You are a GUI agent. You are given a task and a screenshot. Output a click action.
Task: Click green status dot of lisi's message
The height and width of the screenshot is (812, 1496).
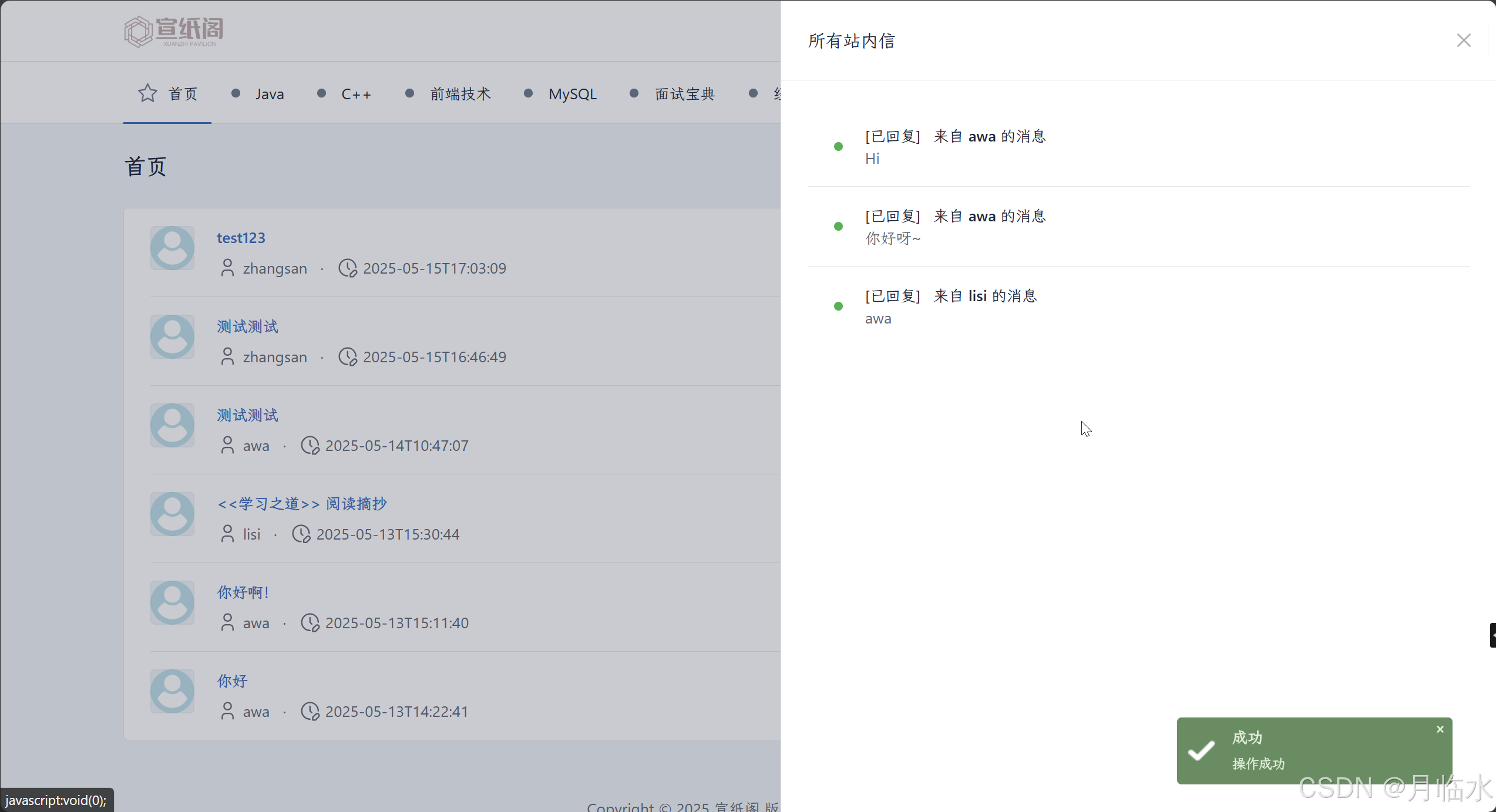[838, 306]
